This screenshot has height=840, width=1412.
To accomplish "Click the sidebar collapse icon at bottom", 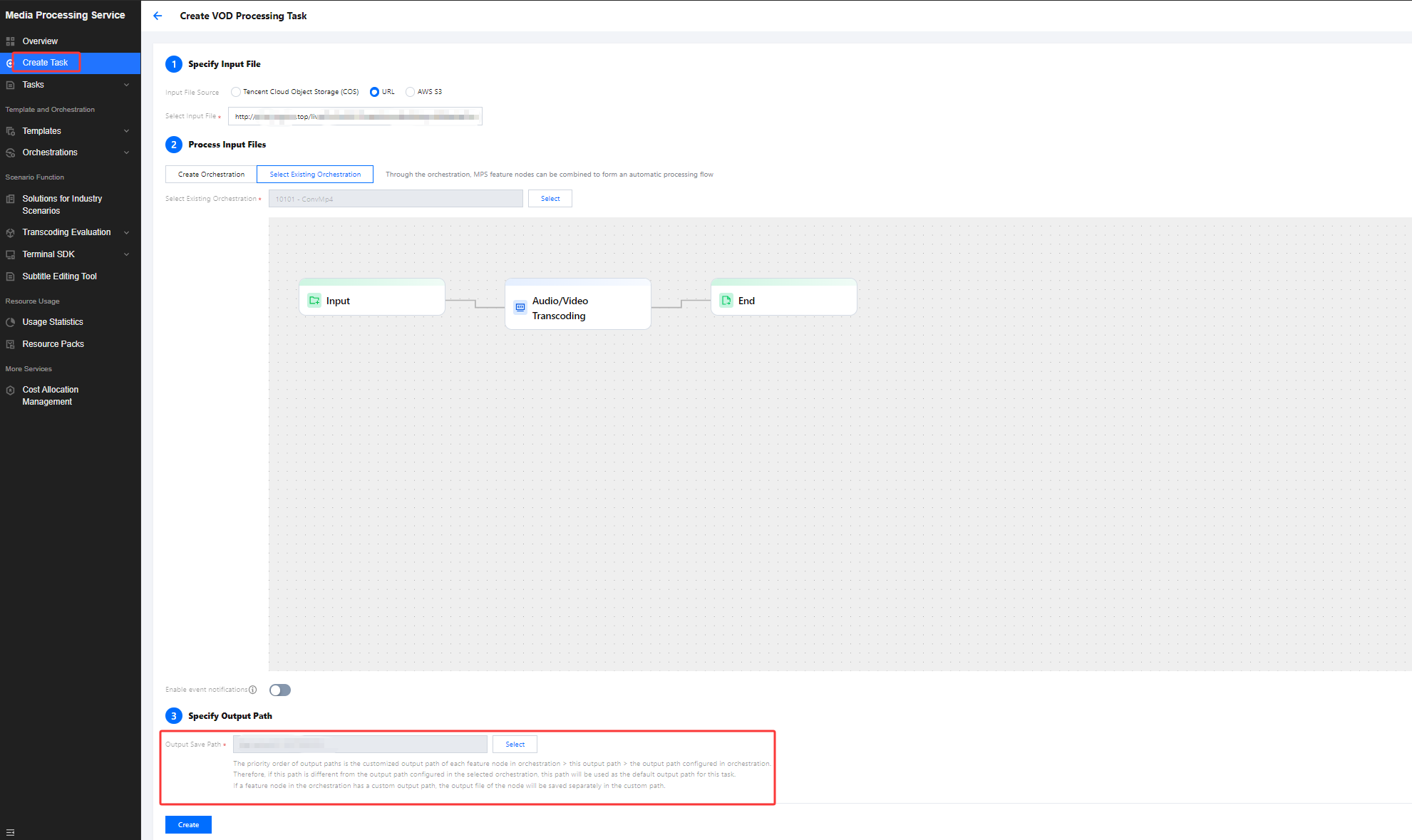I will [10, 832].
